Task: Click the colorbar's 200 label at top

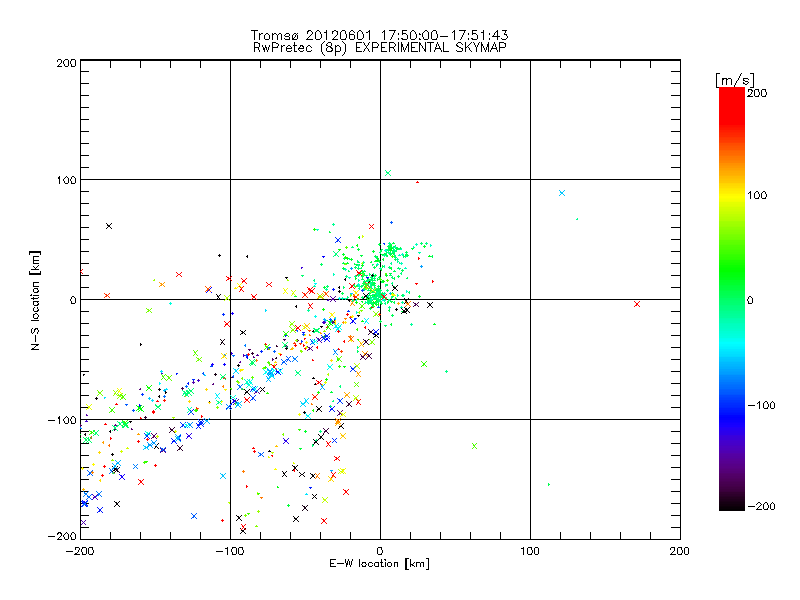Action: click(x=757, y=93)
